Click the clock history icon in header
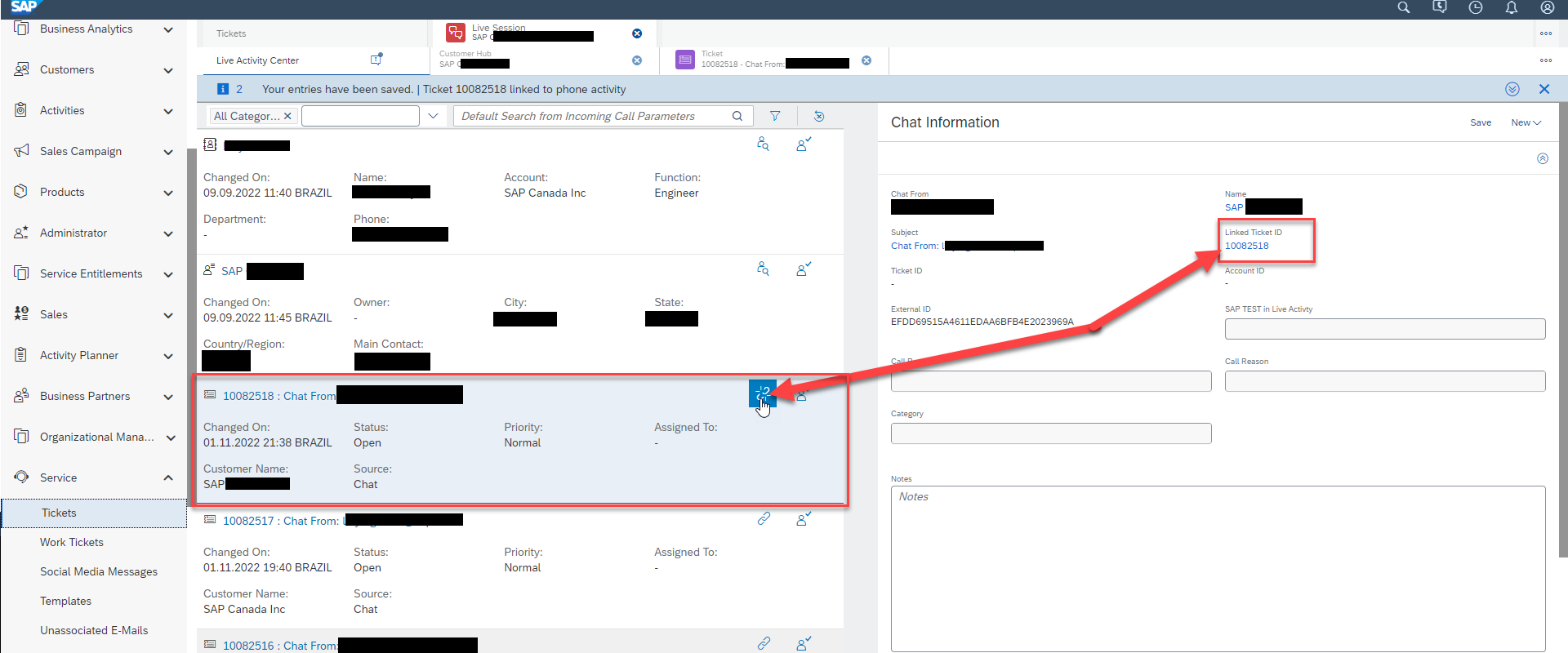 coord(1476,7)
